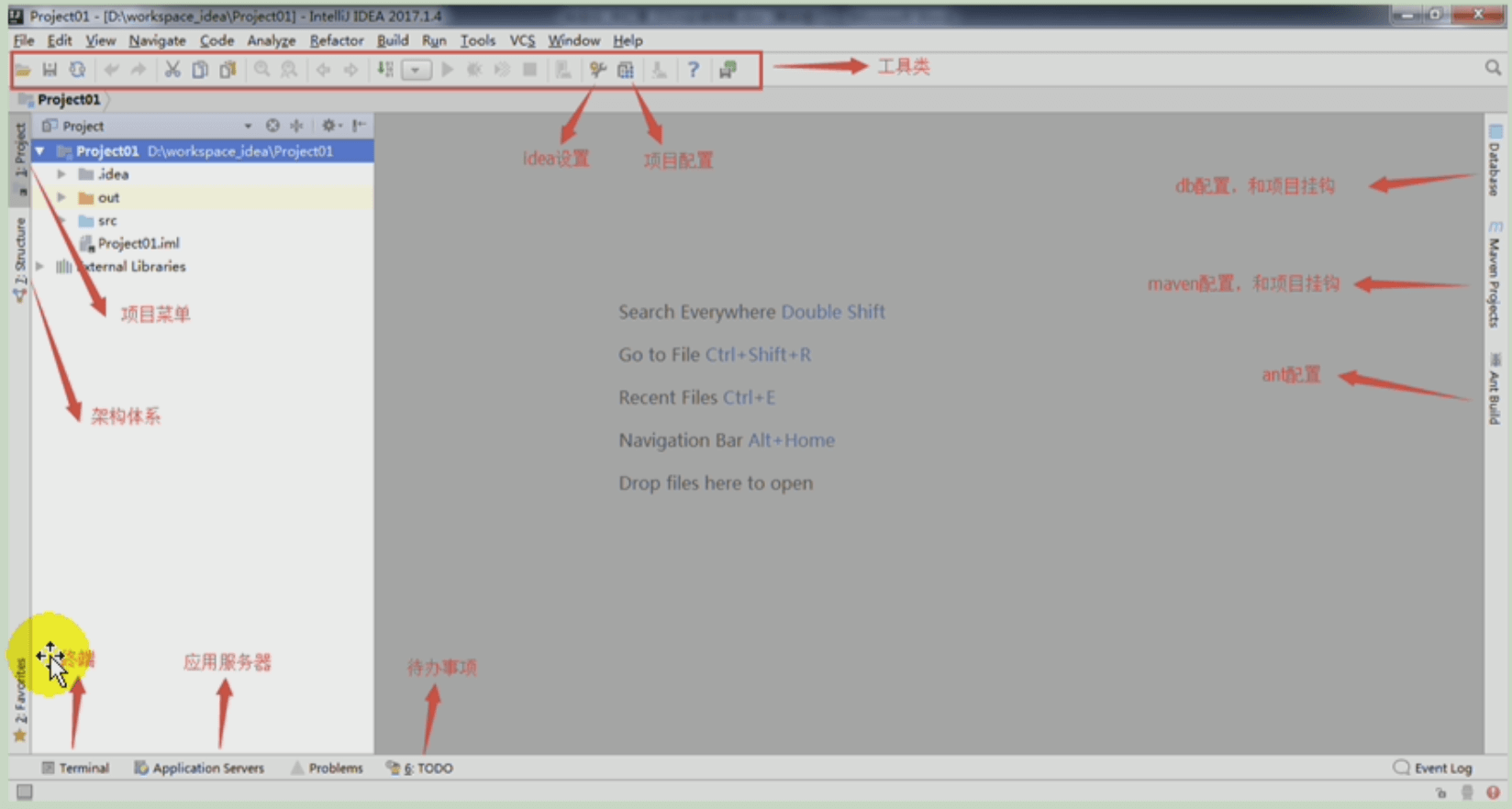The width and height of the screenshot is (1512, 809).
Task: Click the Save All disk icon
Action: (50, 70)
